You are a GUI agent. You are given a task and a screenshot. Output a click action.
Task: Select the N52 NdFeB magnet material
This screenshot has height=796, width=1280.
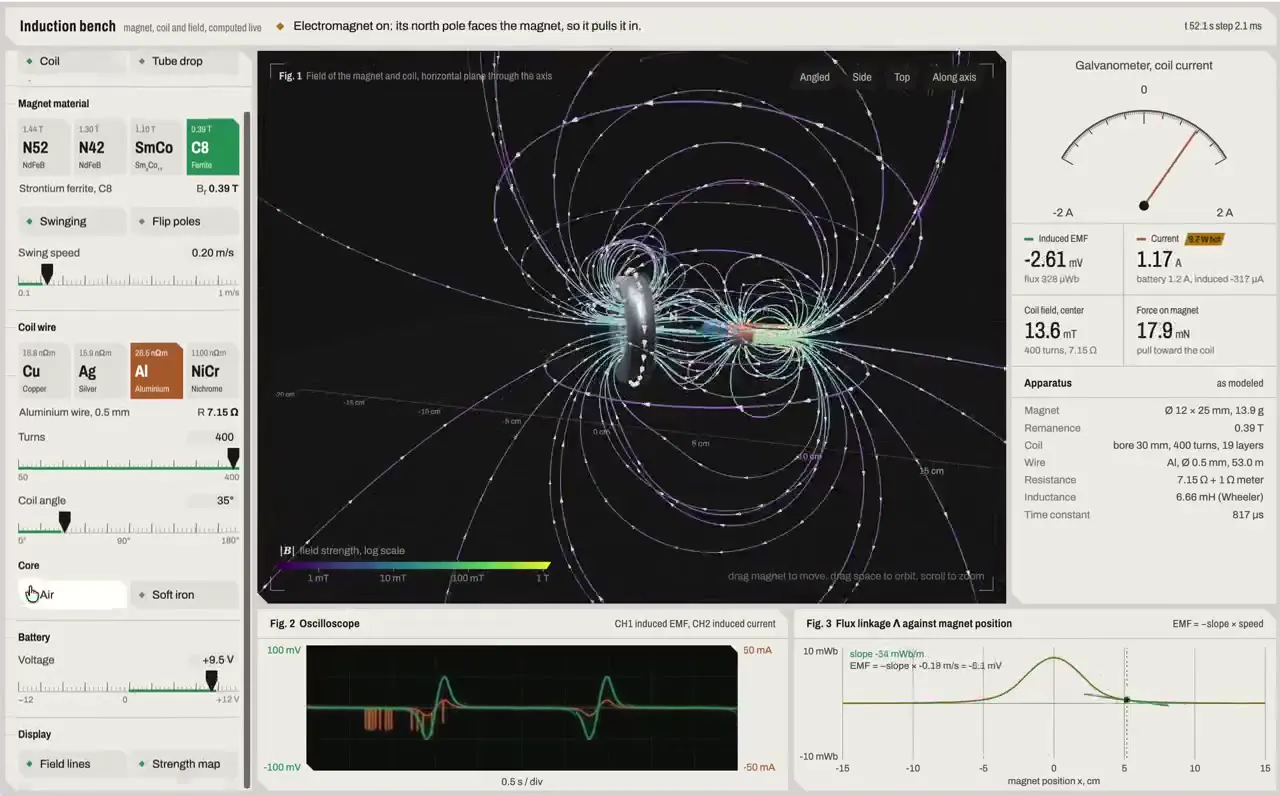tap(44, 147)
